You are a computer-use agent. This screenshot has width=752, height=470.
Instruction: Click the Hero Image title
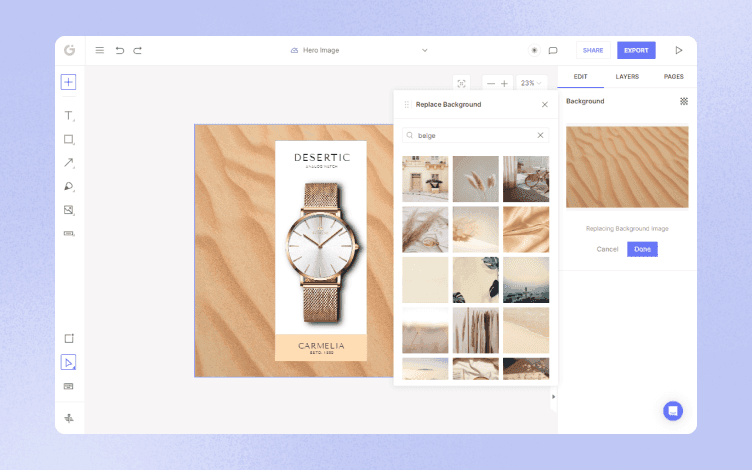point(321,50)
